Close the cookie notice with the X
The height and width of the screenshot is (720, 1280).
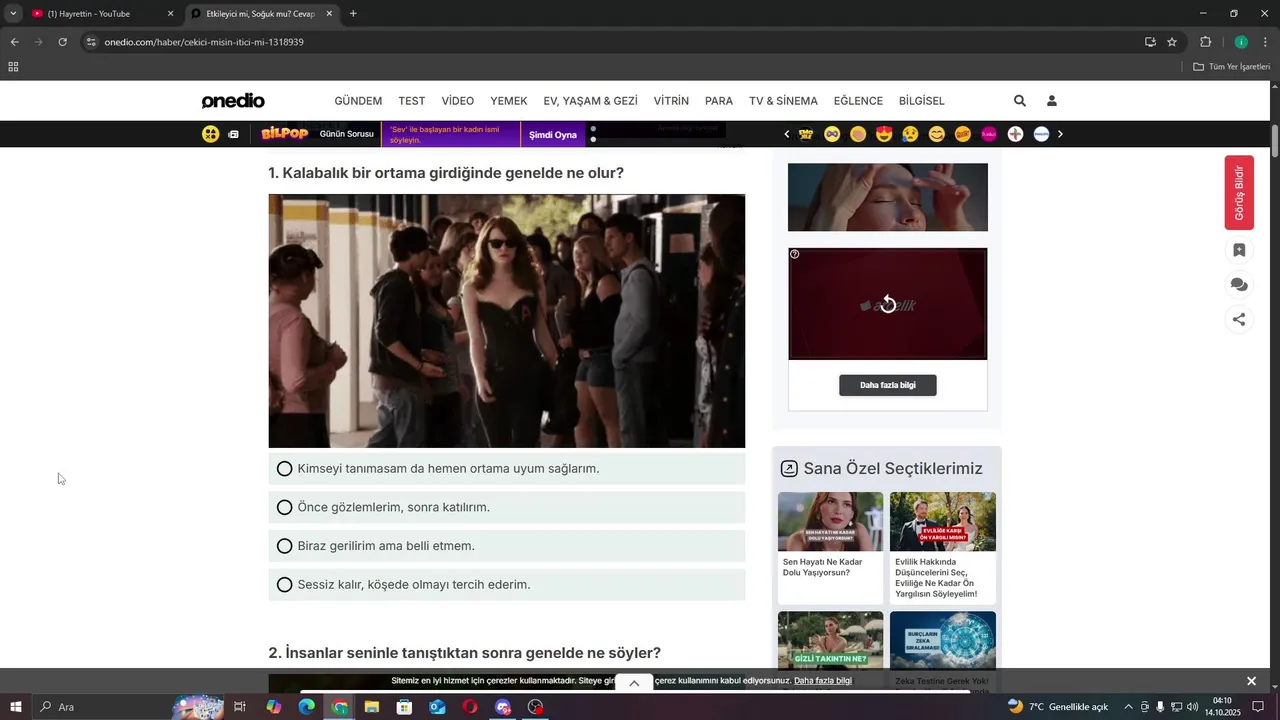(1251, 681)
